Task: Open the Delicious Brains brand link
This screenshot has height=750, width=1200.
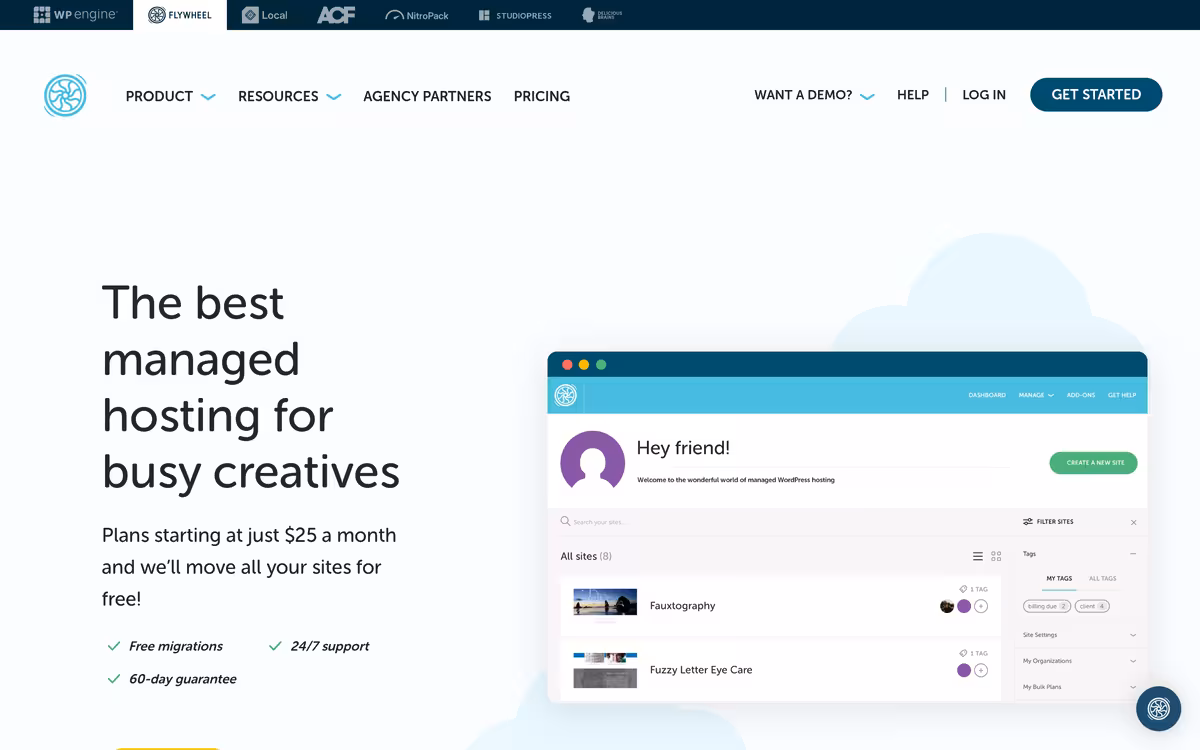Action: point(602,15)
